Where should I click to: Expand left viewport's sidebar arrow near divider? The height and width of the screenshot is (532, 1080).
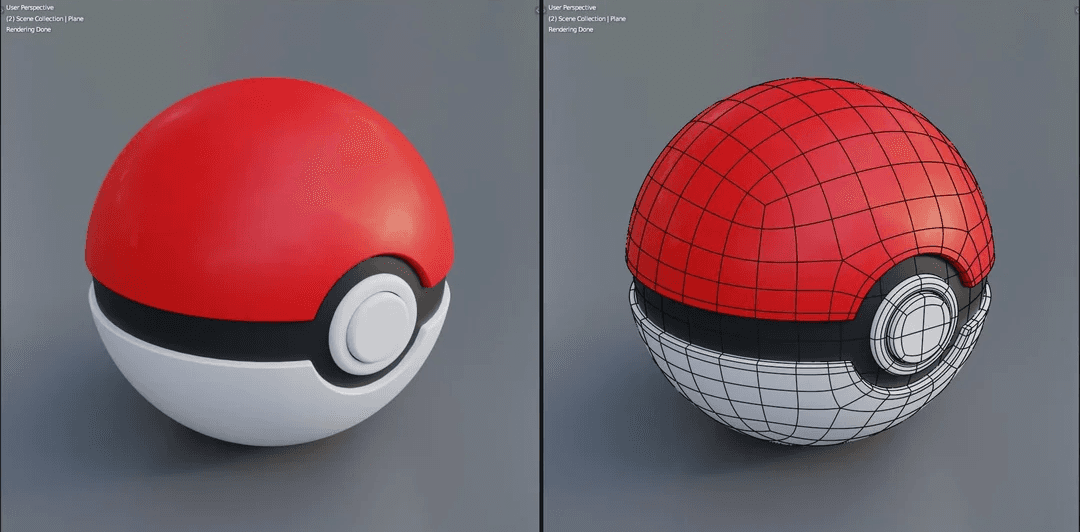(539, 10)
